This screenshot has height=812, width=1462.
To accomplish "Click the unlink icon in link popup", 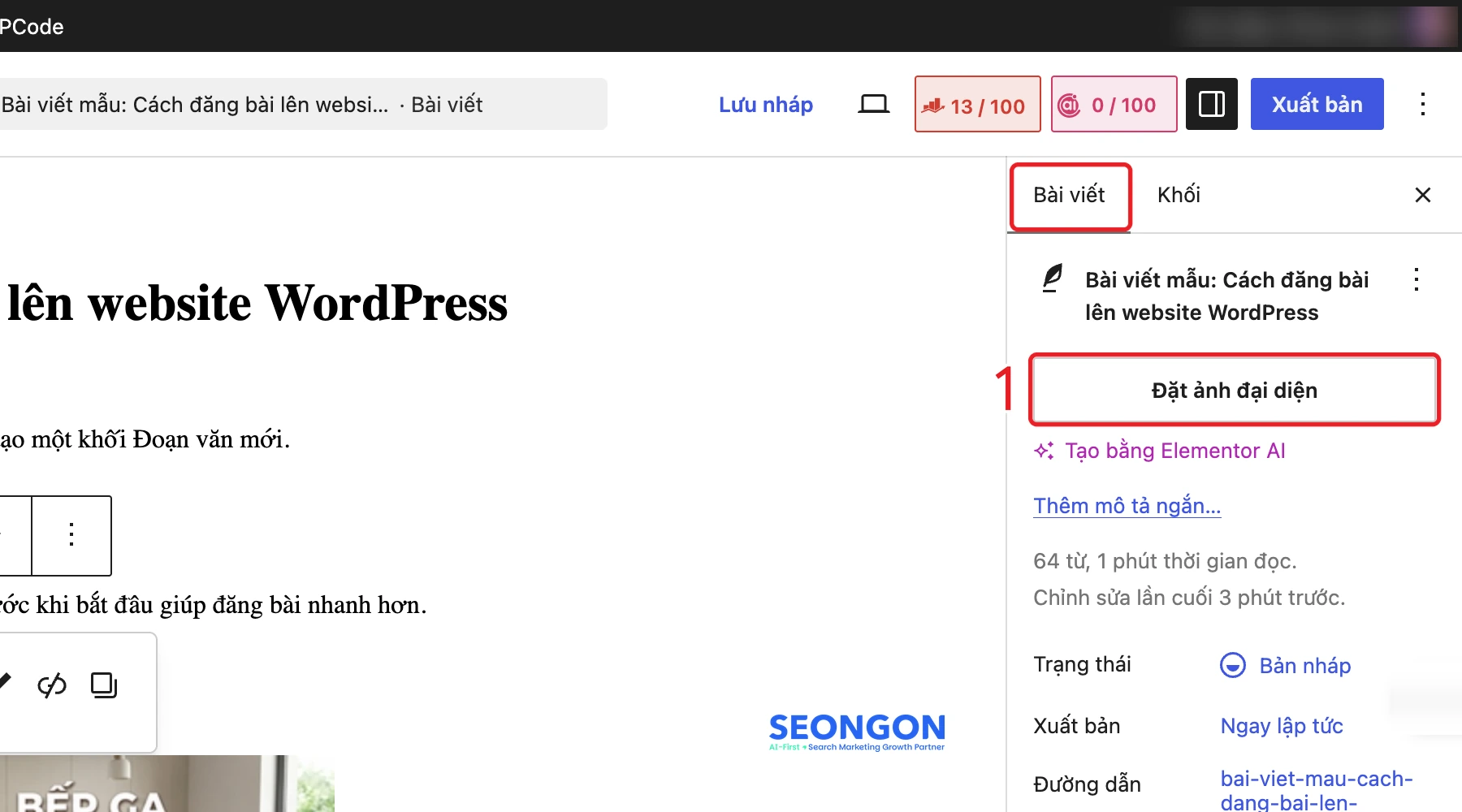I will (52, 685).
